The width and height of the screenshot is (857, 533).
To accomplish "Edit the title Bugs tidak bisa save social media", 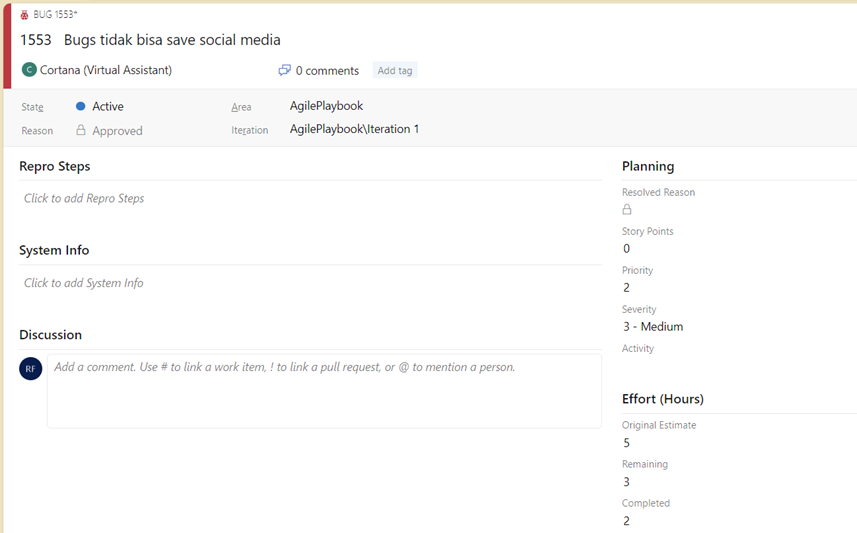I will coord(172,40).
